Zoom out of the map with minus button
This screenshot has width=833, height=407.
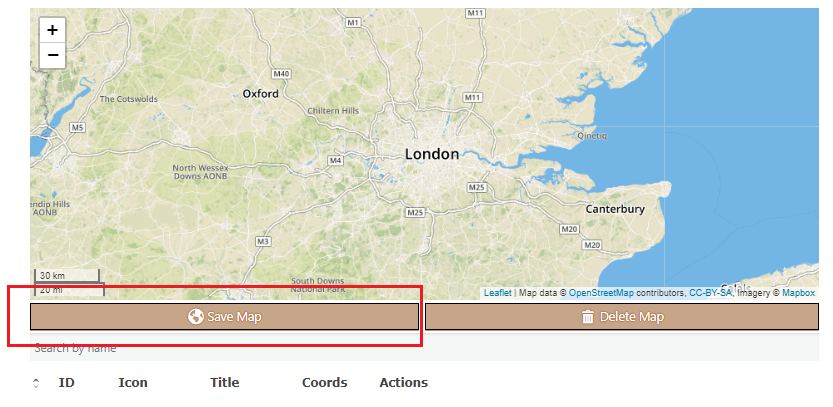point(53,55)
